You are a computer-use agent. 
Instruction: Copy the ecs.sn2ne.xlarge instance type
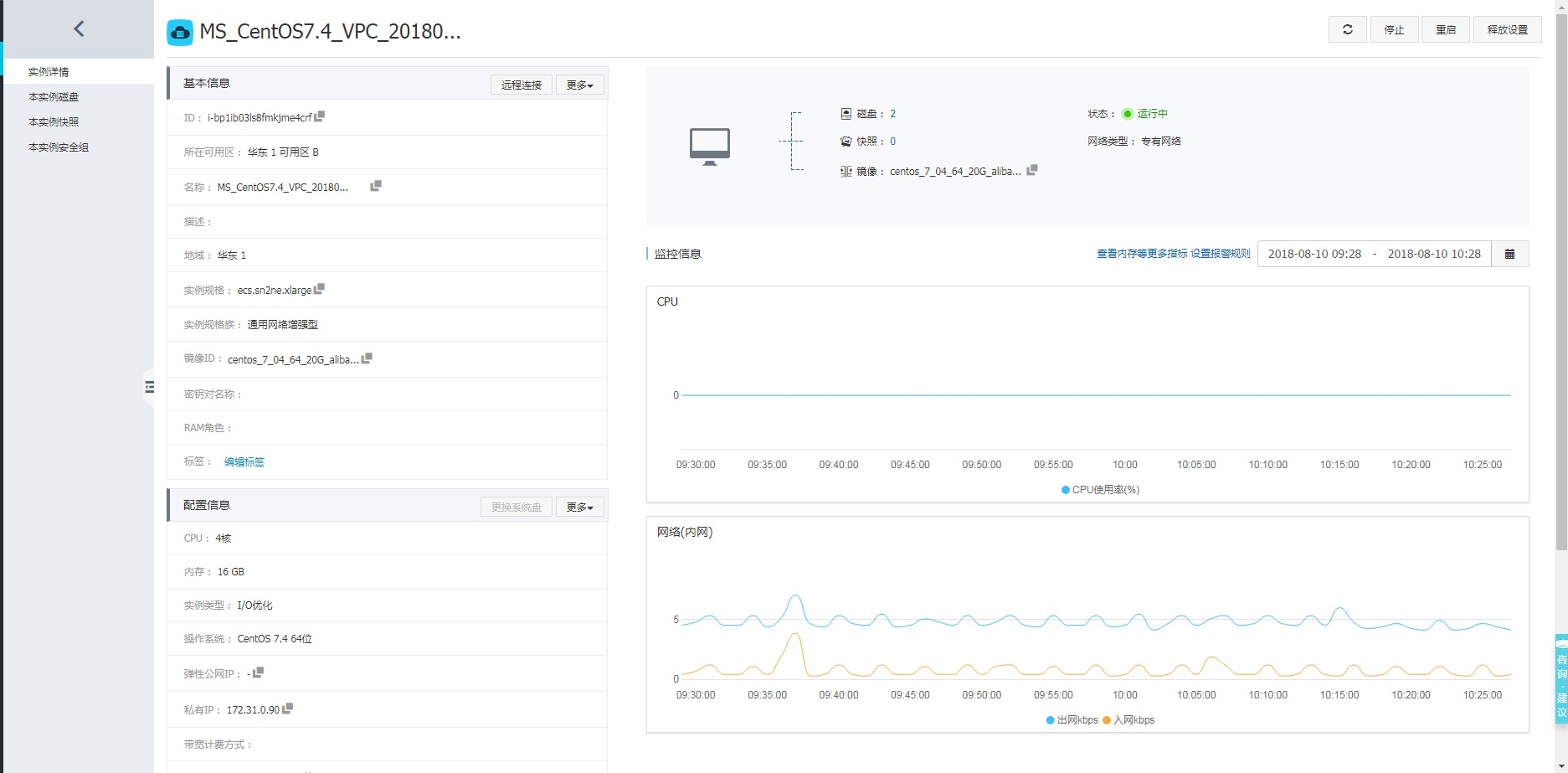pos(319,289)
